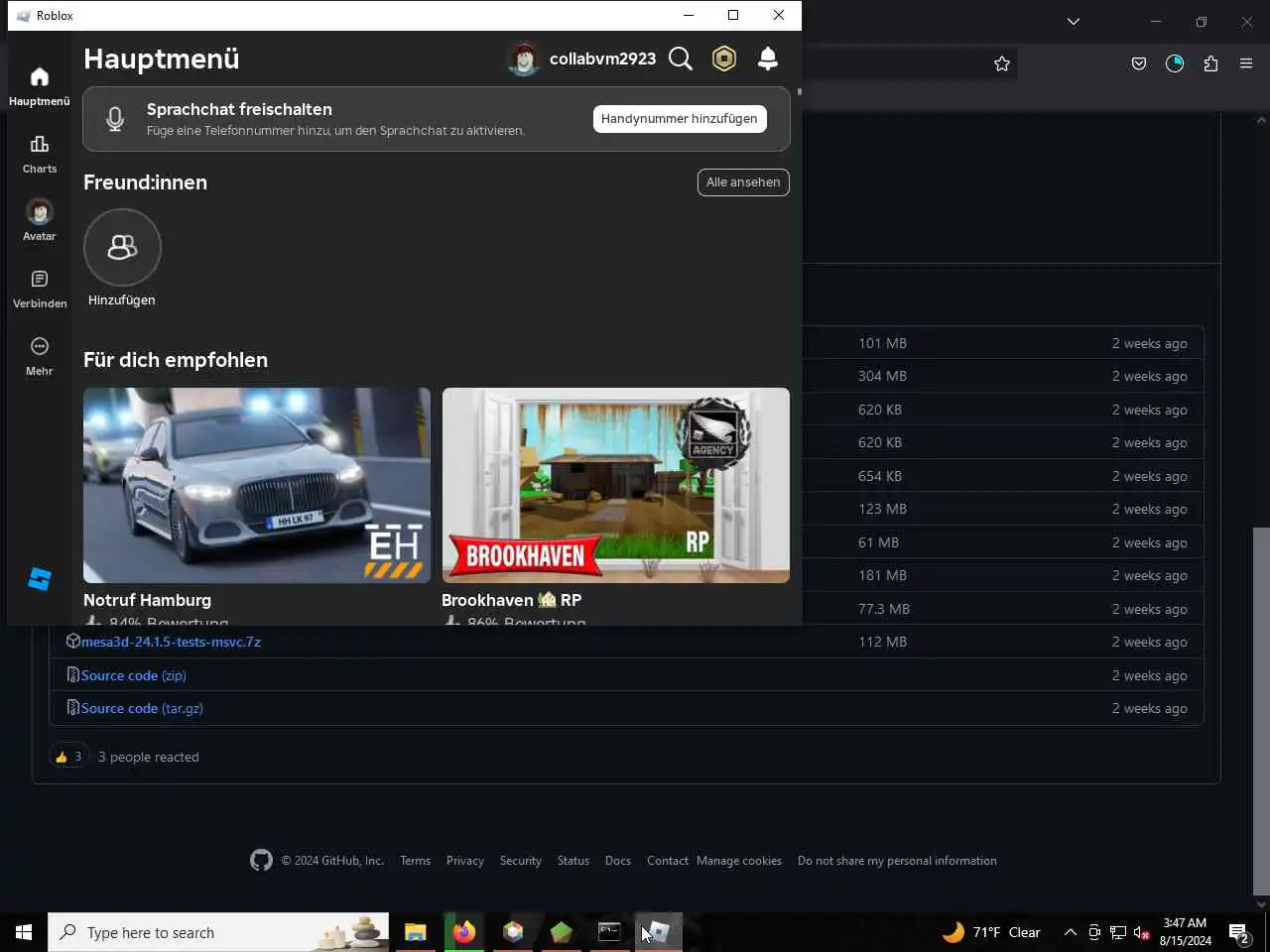1270x952 pixels.
Task: Click the 3 people reacted text
Action: [x=149, y=757]
